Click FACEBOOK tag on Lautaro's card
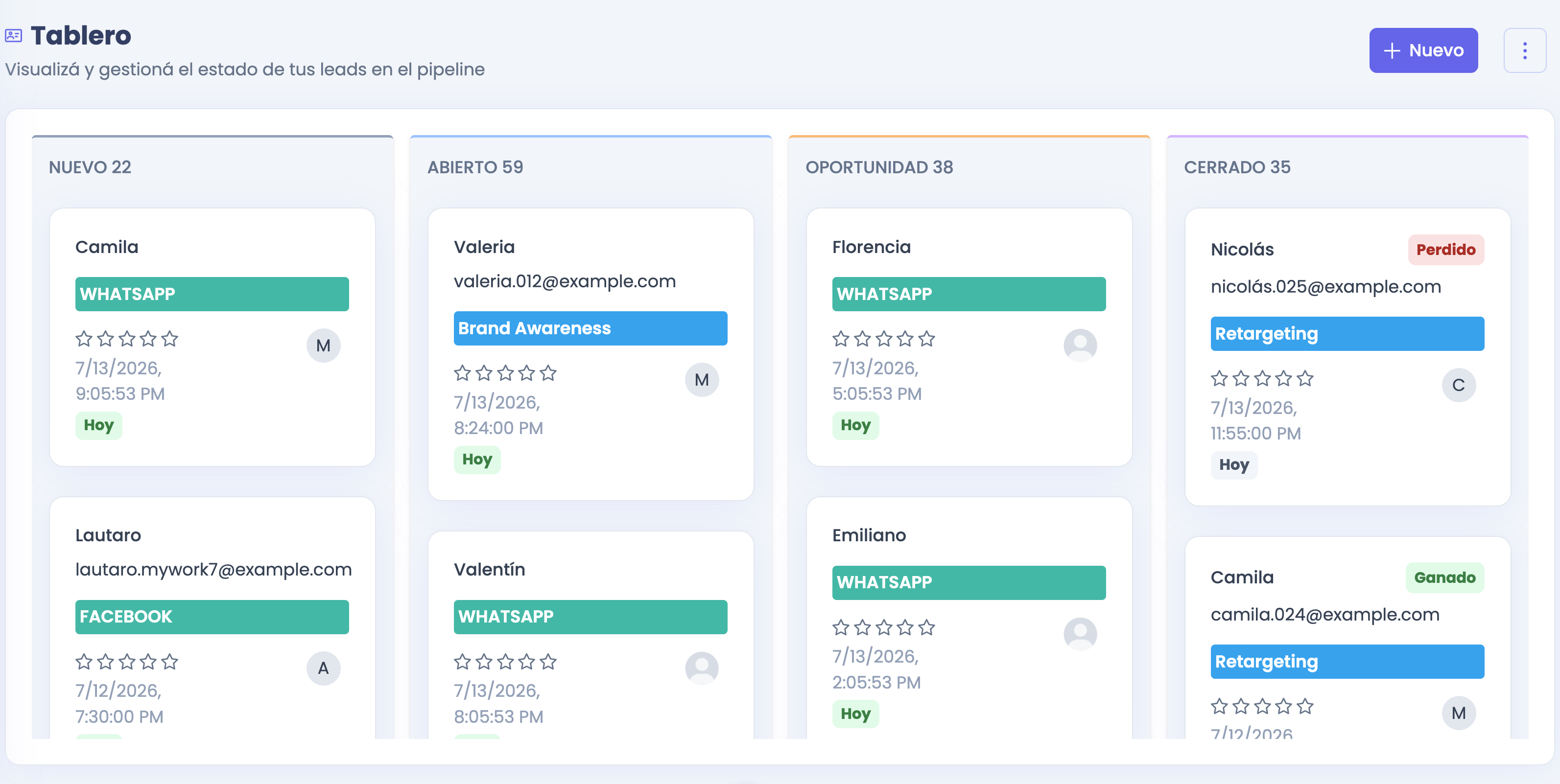The width and height of the screenshot is (1560, 784). click(x=212, y=617)
